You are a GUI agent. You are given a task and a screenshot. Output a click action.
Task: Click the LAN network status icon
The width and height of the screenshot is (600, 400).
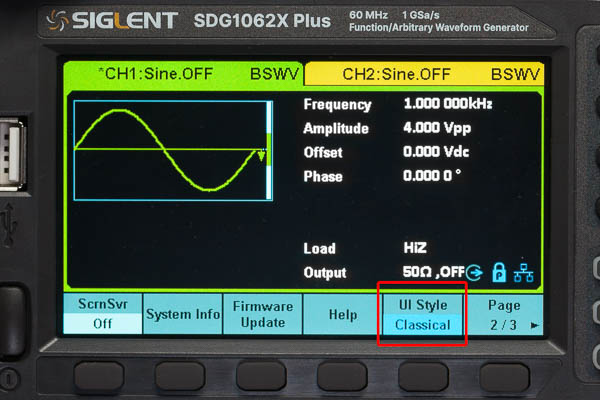coord(523,273)
